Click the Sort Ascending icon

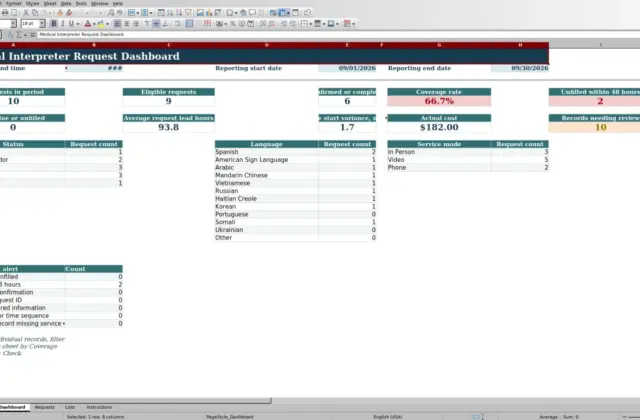(x=170, y=13)
